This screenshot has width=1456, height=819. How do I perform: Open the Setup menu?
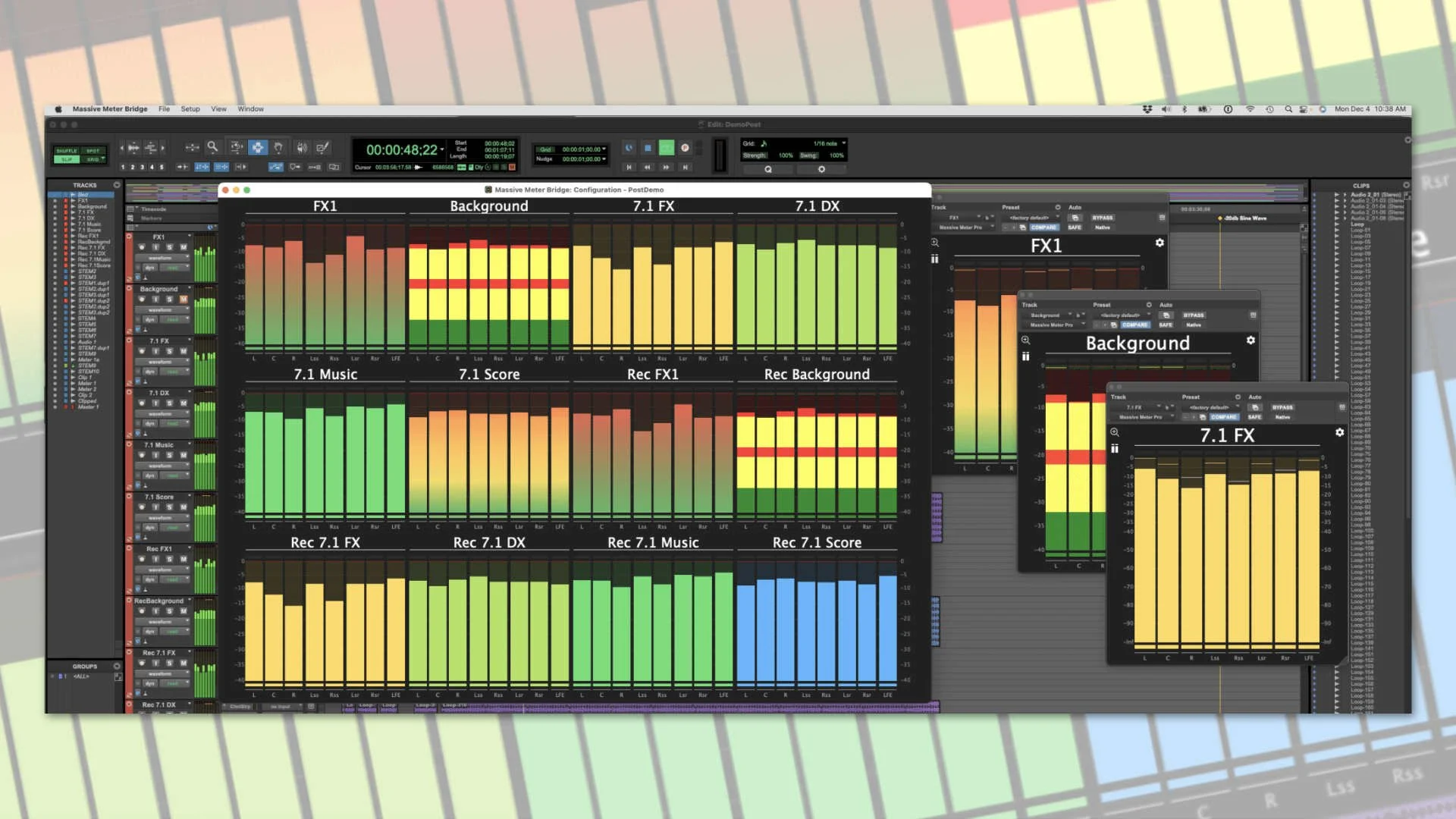[190, 109]
